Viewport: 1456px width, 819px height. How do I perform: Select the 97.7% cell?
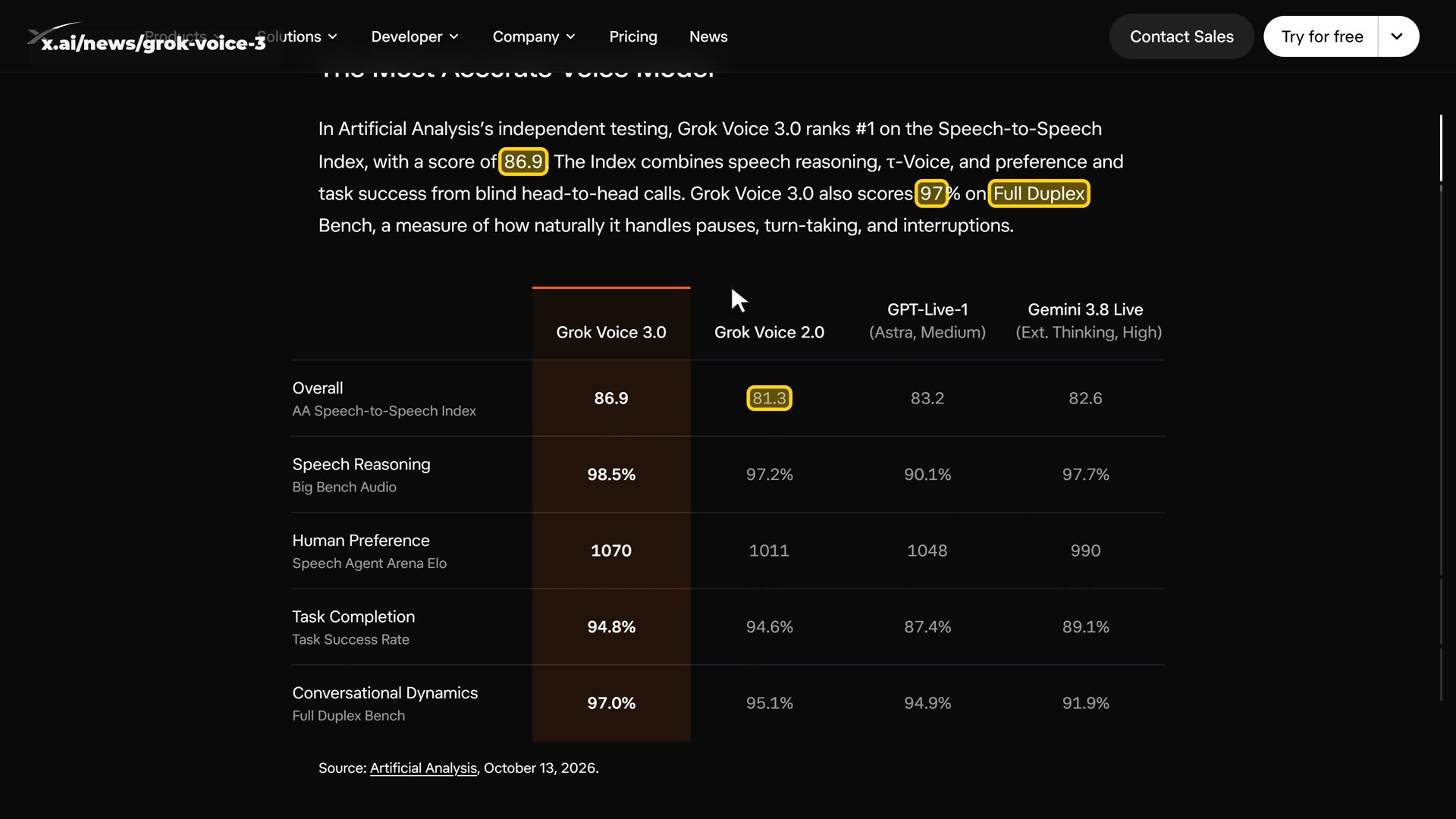pos(1085,475)
